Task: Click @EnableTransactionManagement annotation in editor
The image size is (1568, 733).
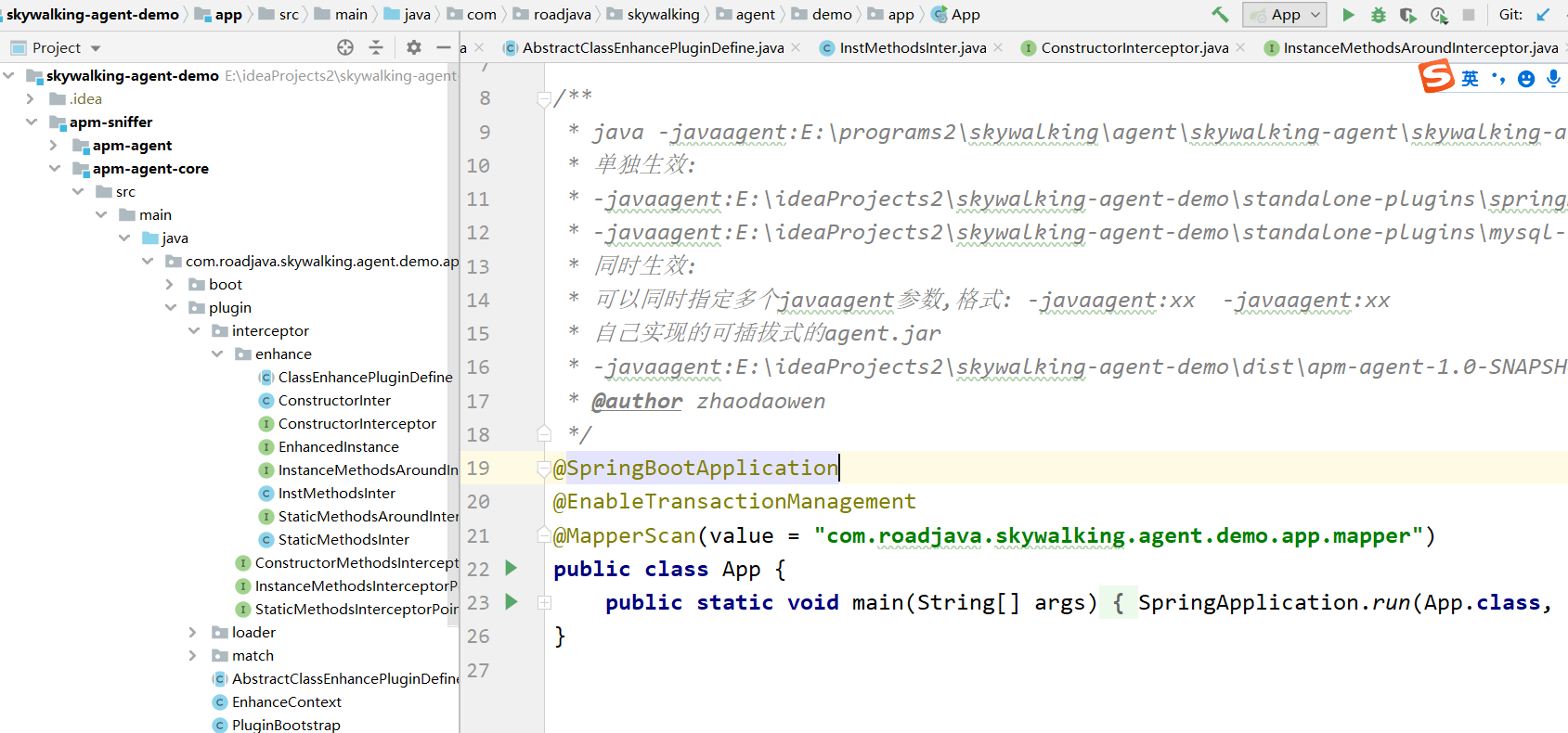Action: (734, 502)
